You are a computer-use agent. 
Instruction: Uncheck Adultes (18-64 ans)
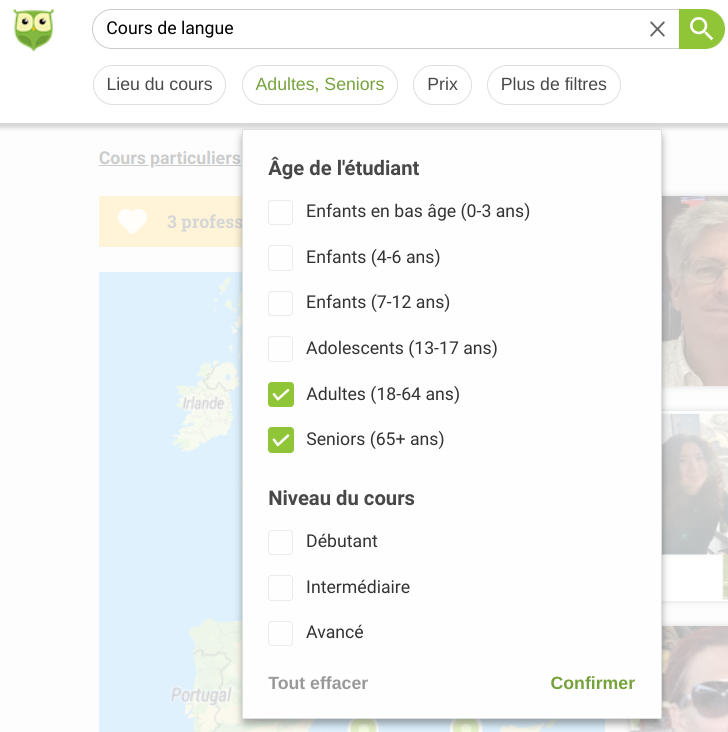[x=281, y=395]
